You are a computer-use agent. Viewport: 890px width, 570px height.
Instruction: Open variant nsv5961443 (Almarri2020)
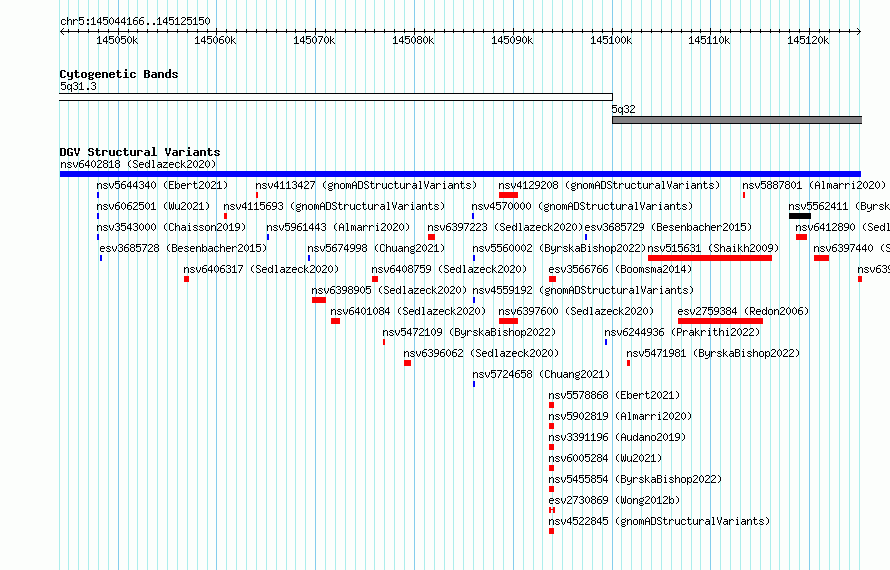coord(338,227)
